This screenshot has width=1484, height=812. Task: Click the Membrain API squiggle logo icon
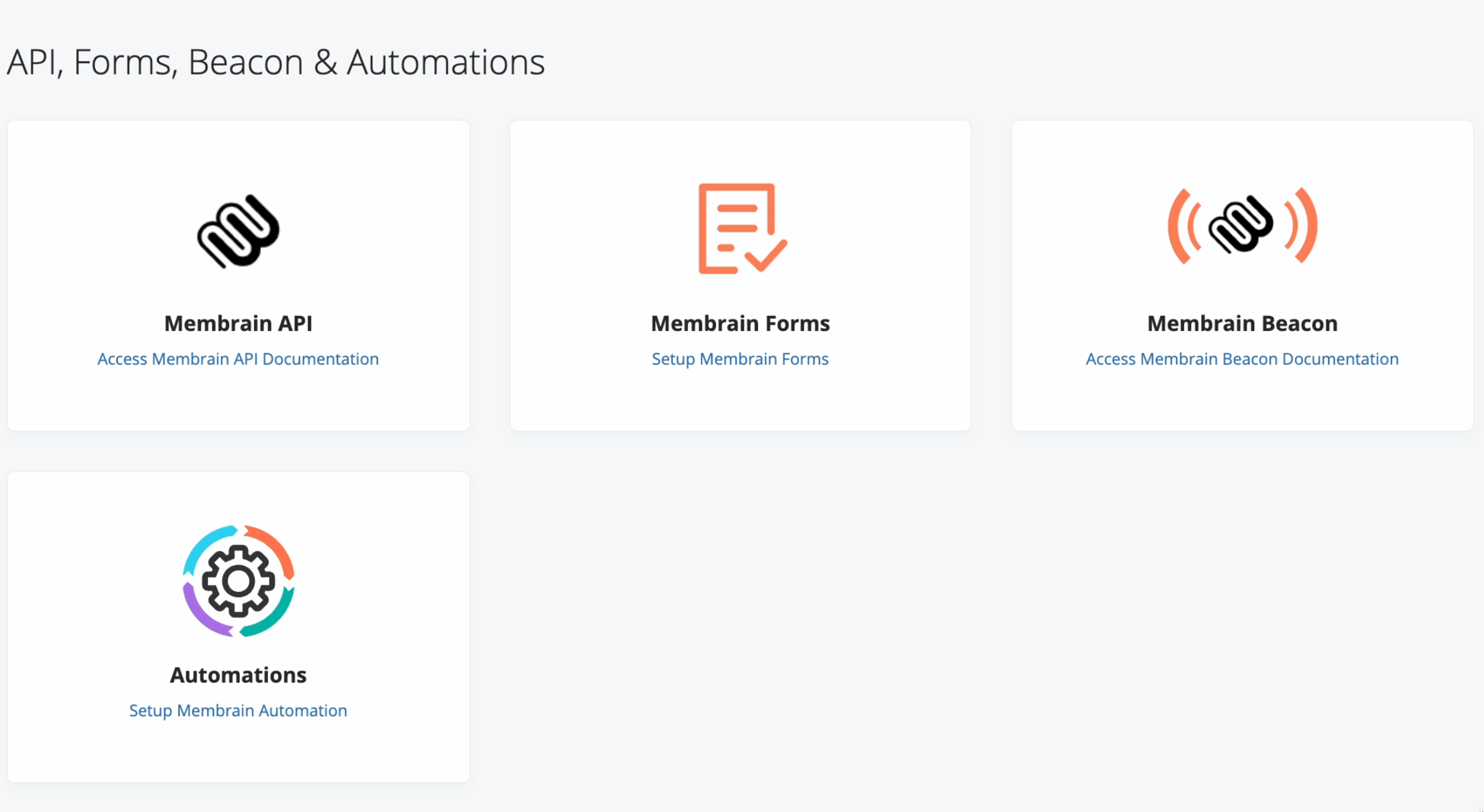pos(238,233)
